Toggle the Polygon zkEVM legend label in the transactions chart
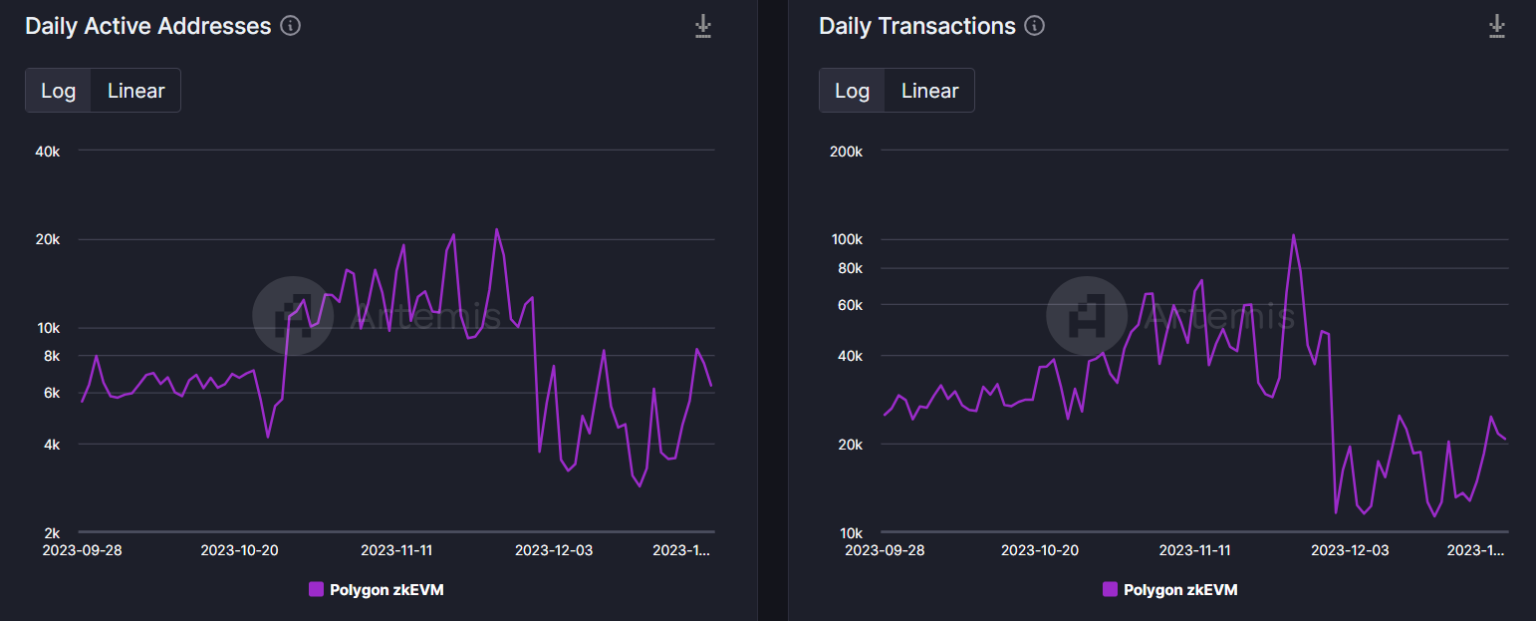 pos(1180,590)
